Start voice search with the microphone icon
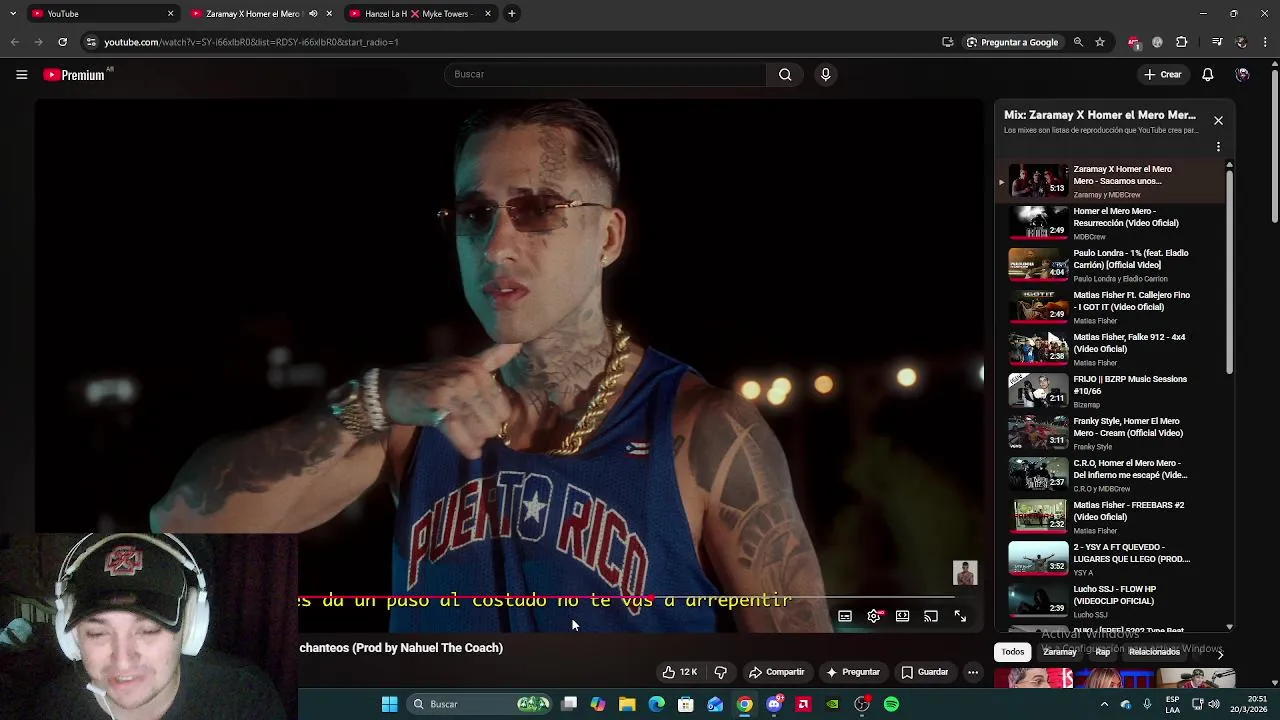Screen dimensions: 1280x720 (x=825, y=74)
